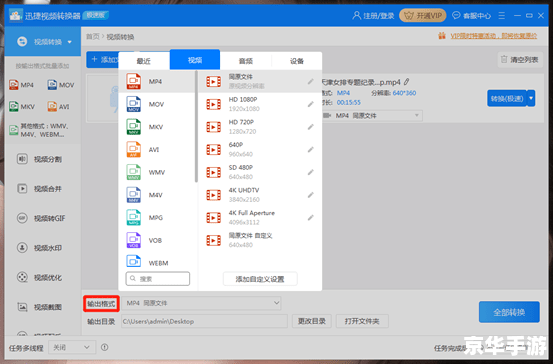Open 视频转GIF tool in sidebar
553x364 pixels.
click(41, 218)
